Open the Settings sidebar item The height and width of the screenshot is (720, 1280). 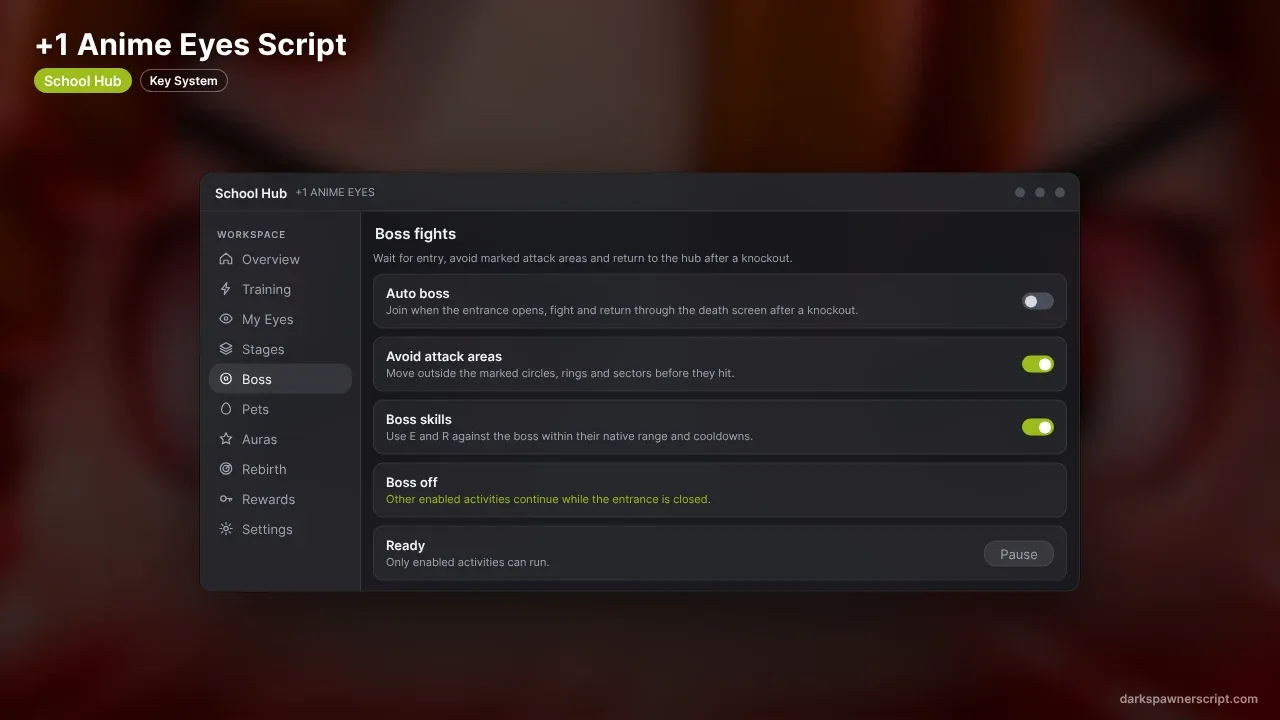pos(280,529)
